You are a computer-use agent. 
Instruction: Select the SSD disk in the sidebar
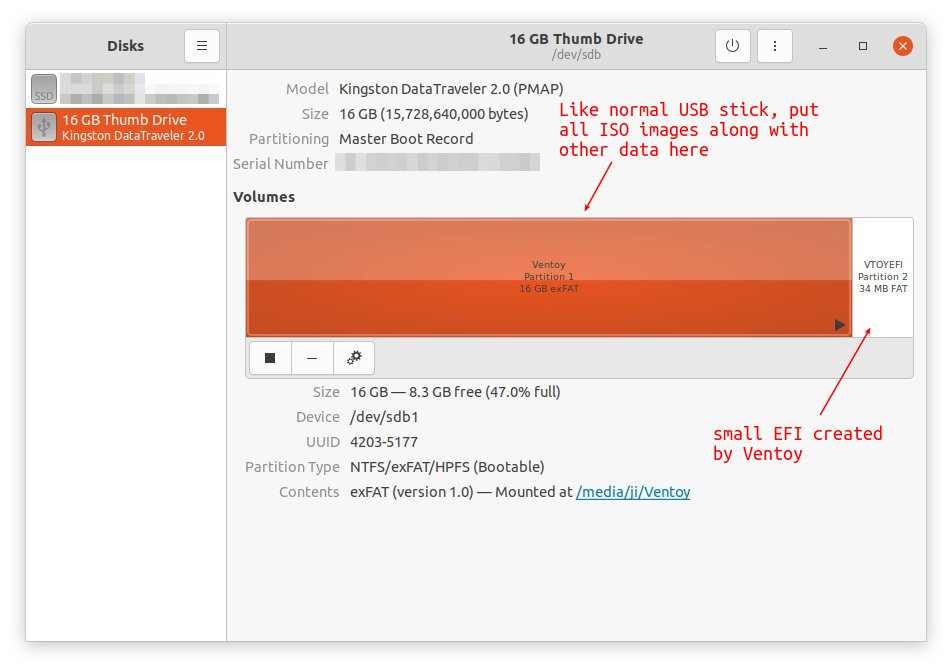coord(126,89)
